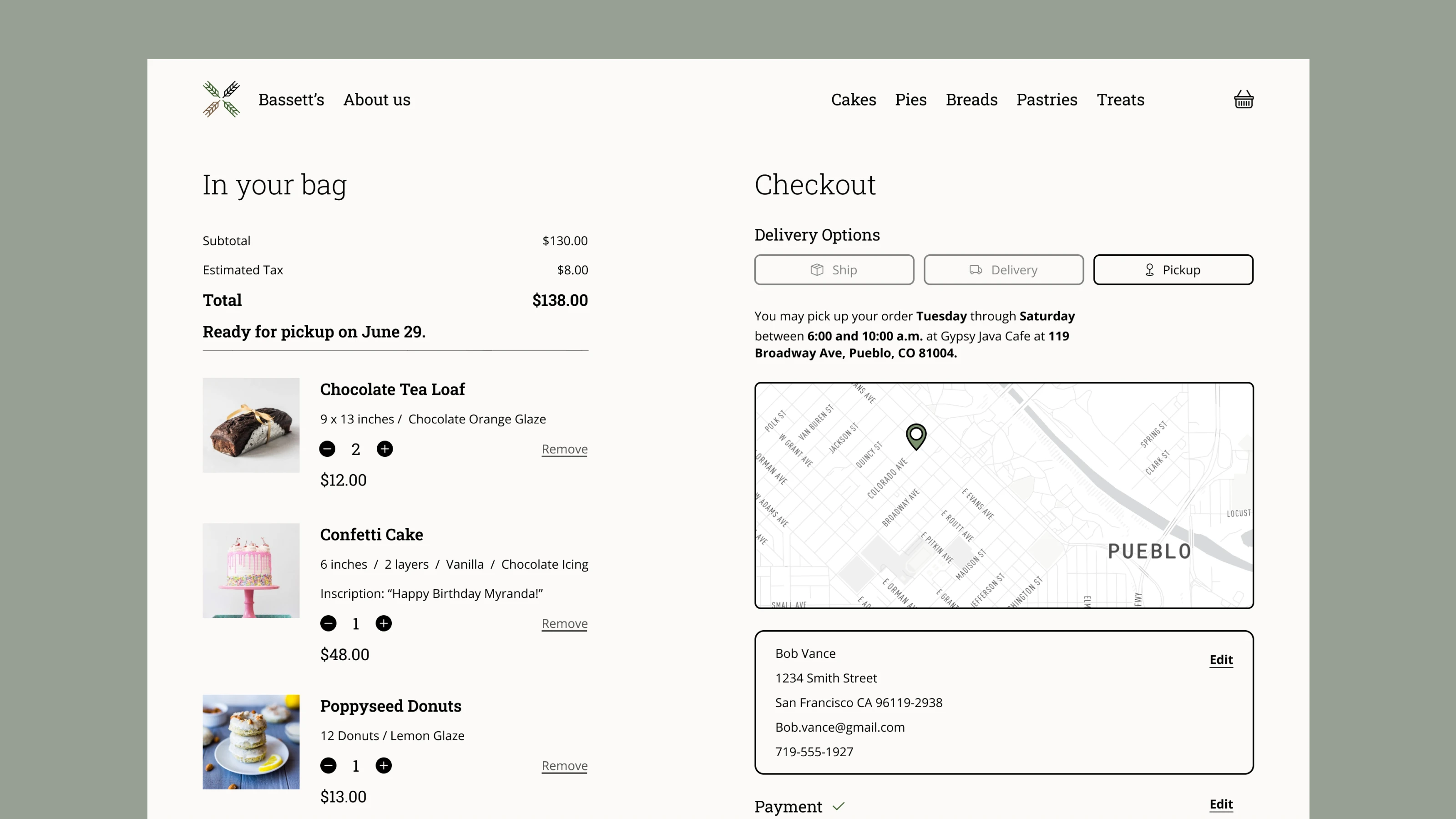Select the Ship delivery option

click(834, 270)
